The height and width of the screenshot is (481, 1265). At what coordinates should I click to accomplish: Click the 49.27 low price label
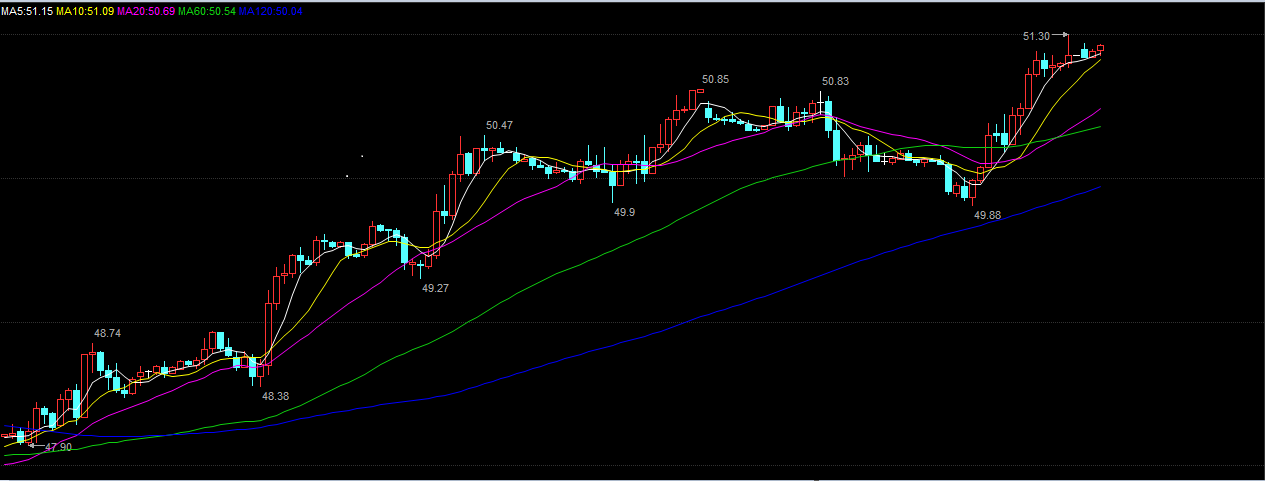435,287
